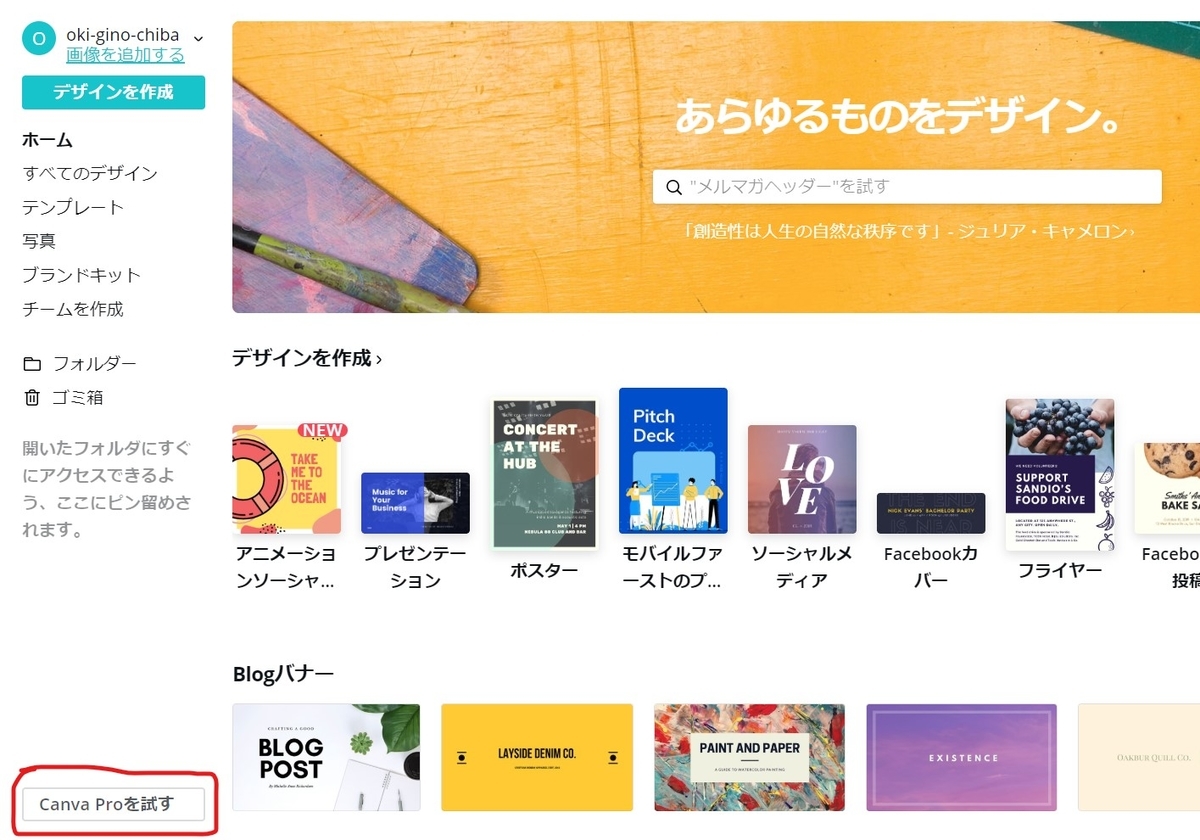Select ブランドキット in the sidebar
This screenshot has height=840, width=1200.
[x=82, y=275]
